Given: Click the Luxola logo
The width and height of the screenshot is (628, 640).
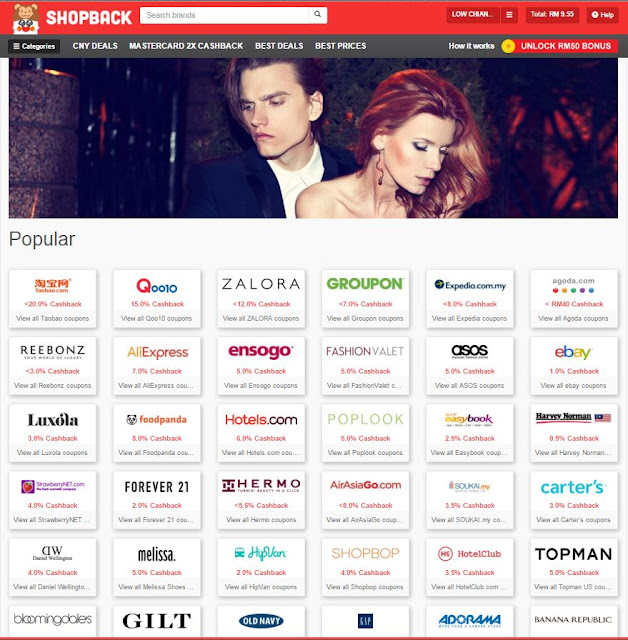Looking at the screenshot, I should (x=53, y=420).
